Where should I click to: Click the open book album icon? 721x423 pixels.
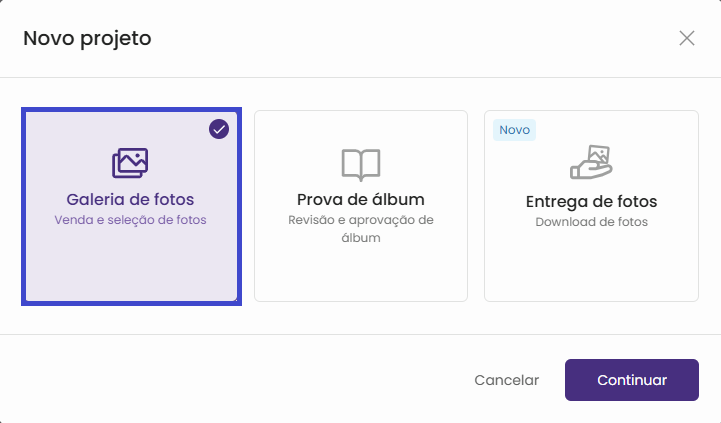point(361,164)
